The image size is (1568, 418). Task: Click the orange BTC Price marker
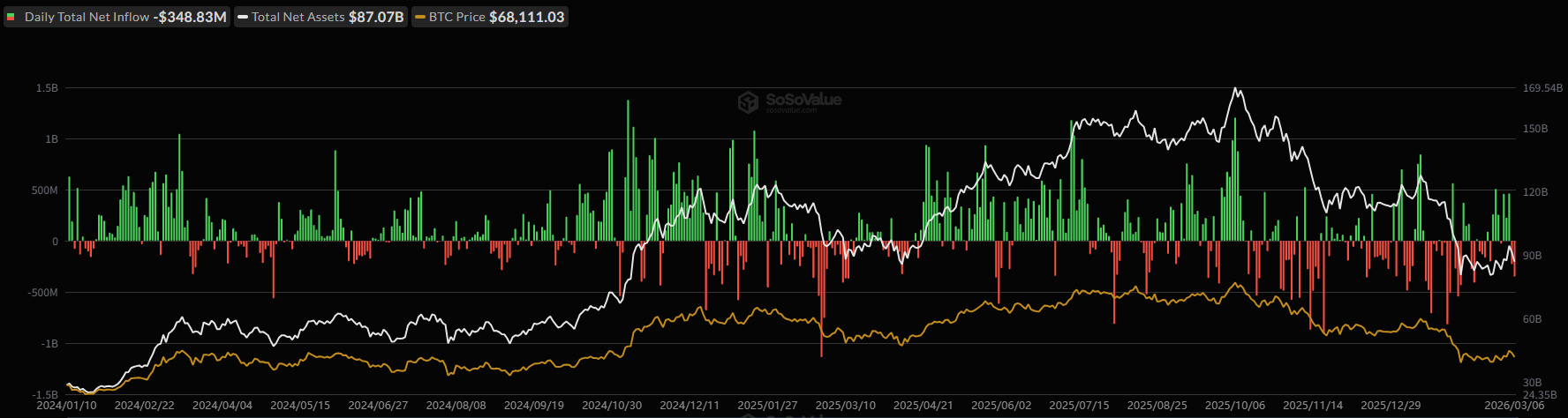pos(420,17)
